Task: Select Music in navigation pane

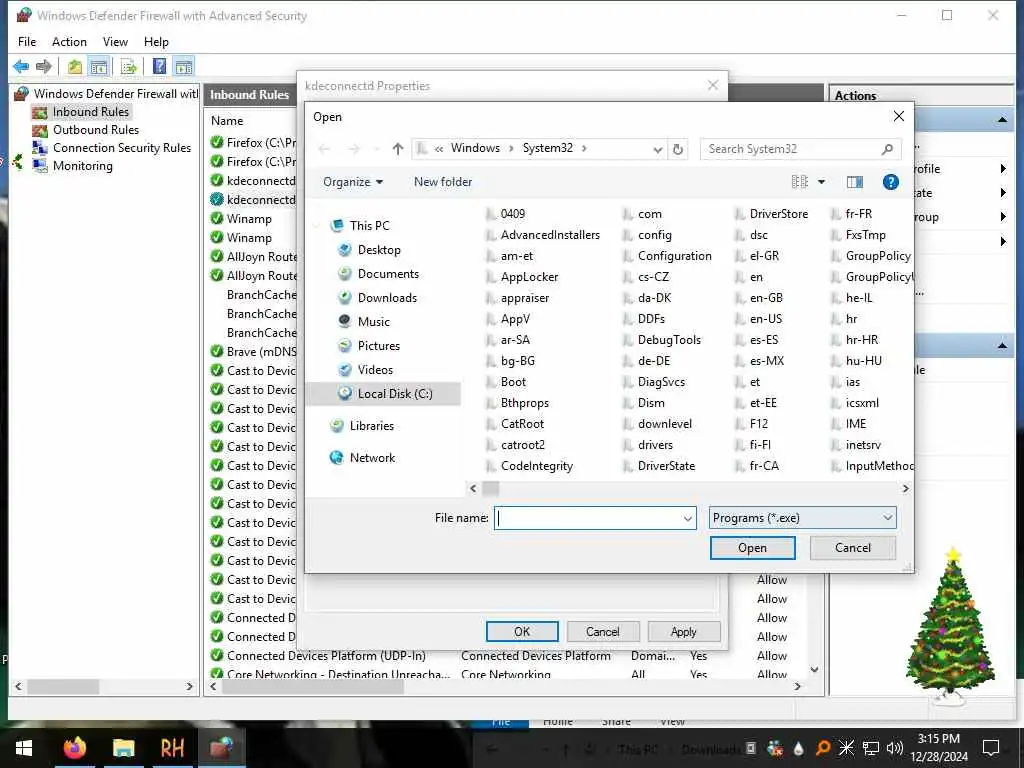Action: [x=374, y=322]
